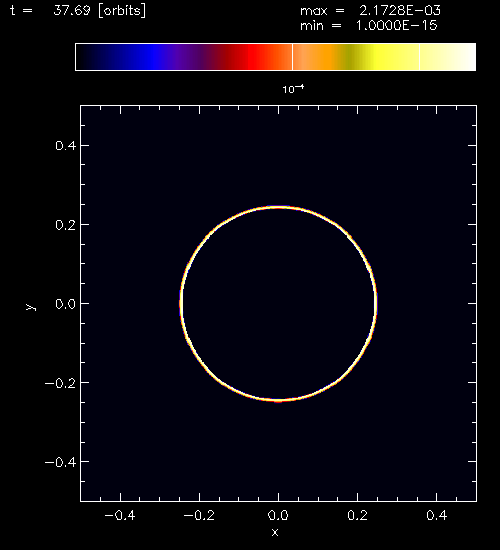Click the 0.4 tick label on y axis
Viewport: 500px width, 550px height.
(x=65, y=145)
